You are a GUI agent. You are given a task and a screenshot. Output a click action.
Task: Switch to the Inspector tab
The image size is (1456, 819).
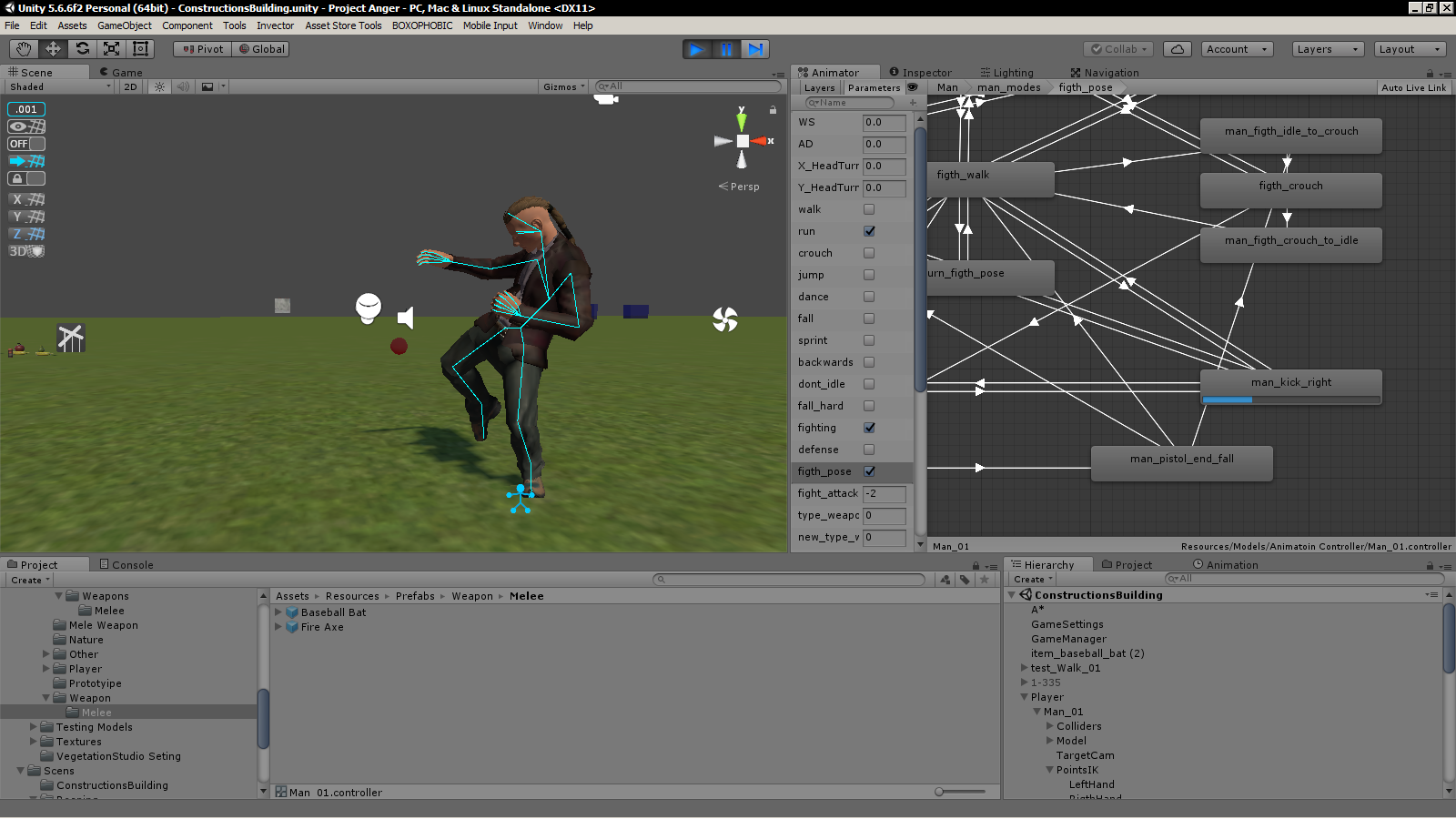[x=921, y=72]
